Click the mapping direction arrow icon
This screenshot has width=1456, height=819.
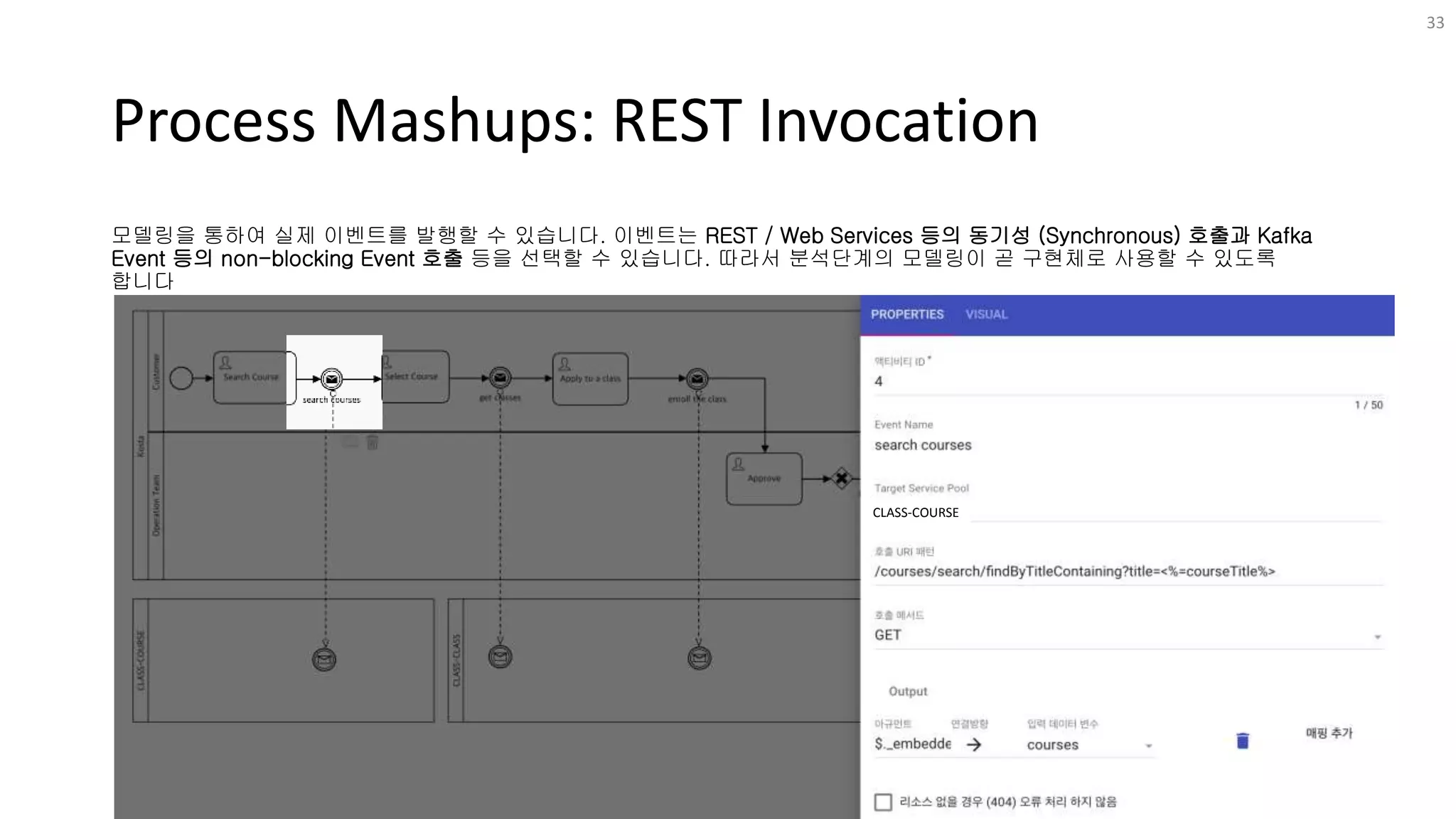coord(974,744)
